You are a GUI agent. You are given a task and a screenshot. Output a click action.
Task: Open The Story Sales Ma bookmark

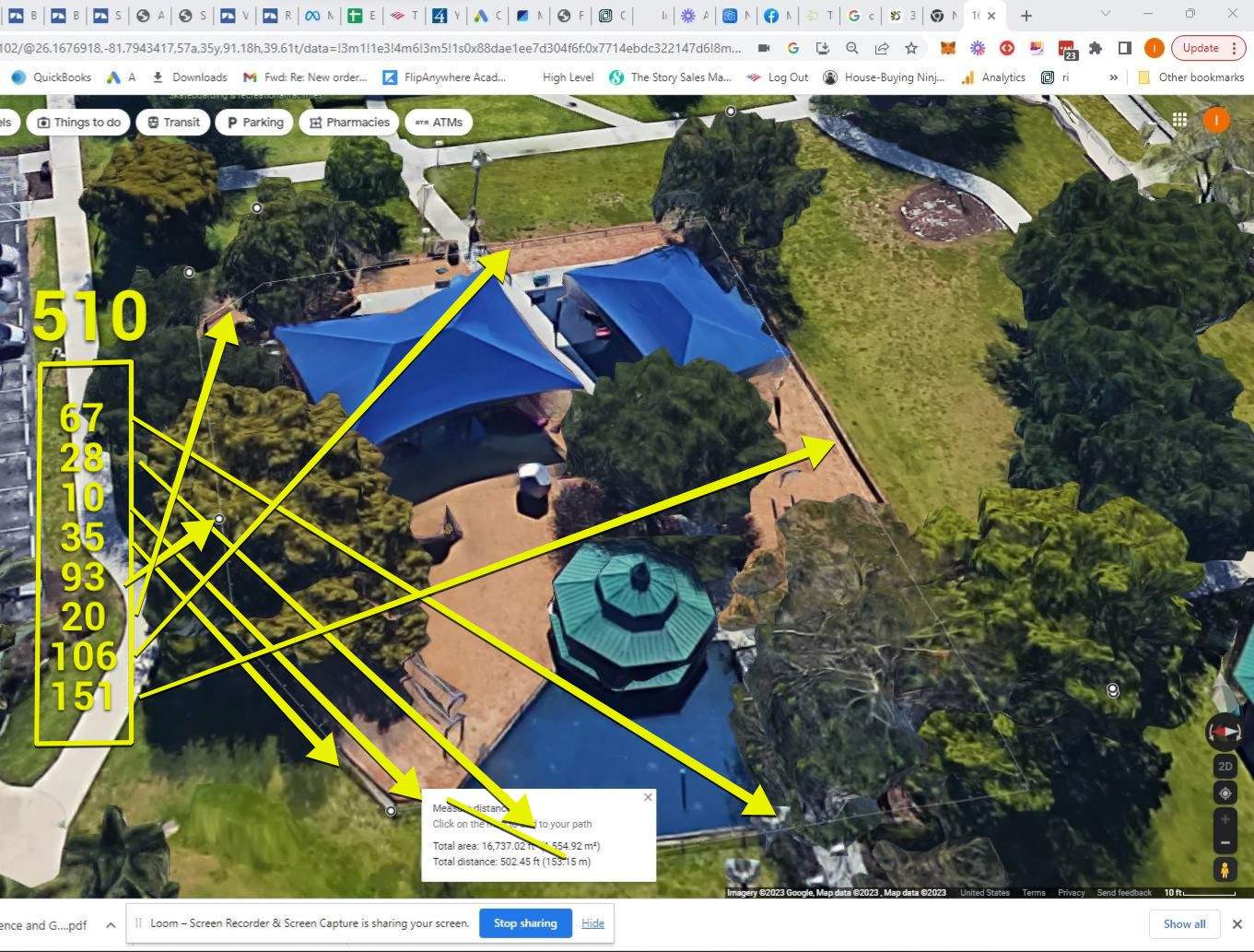pos(670,77)
